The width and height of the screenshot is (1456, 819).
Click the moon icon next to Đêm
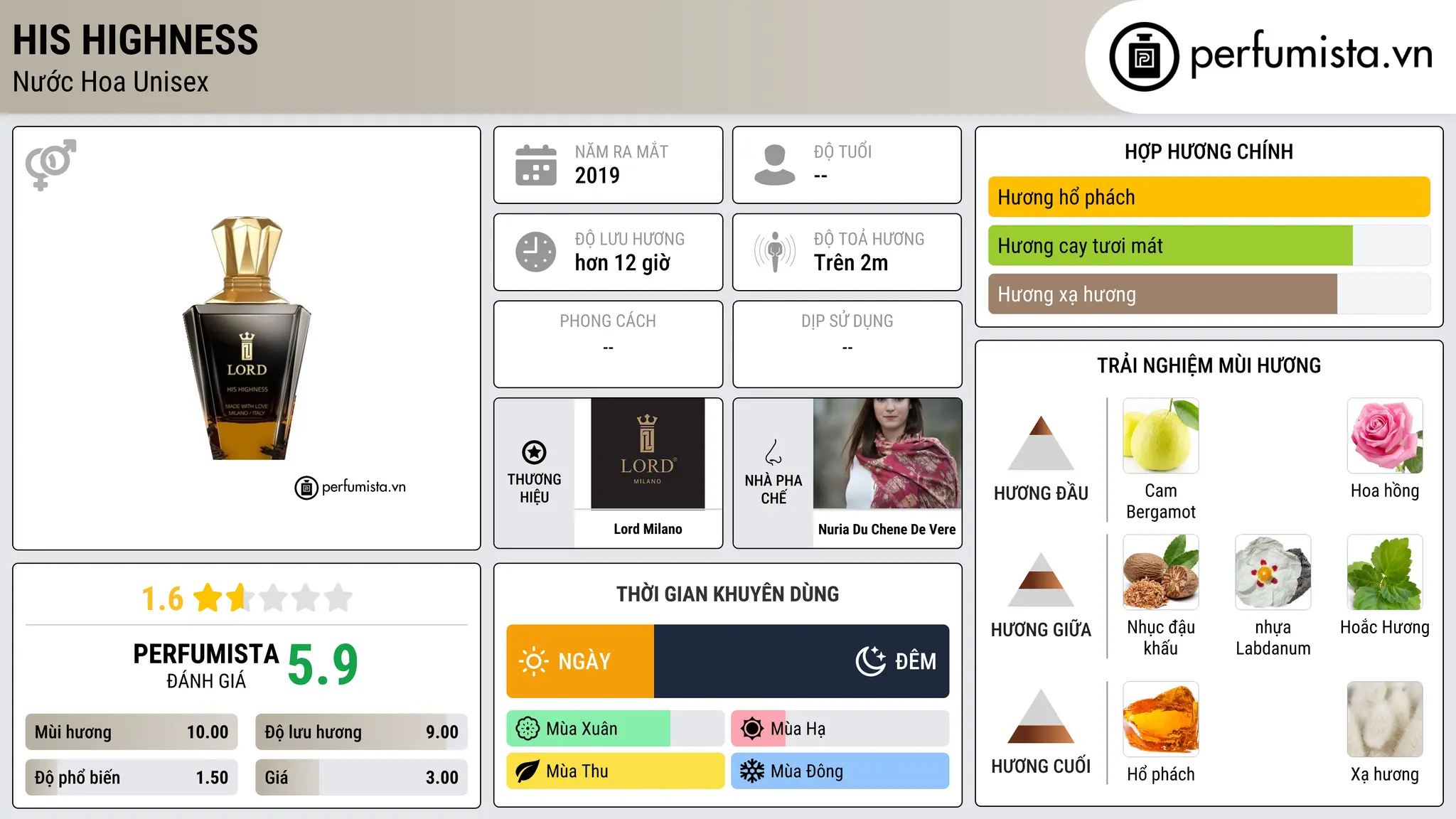(x=870, y=661)
